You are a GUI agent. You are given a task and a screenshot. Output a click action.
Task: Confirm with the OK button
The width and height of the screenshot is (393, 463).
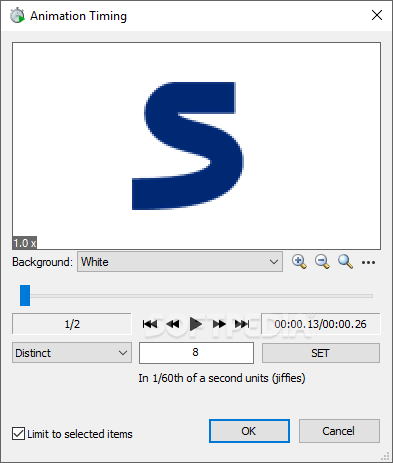coord(249,431)
